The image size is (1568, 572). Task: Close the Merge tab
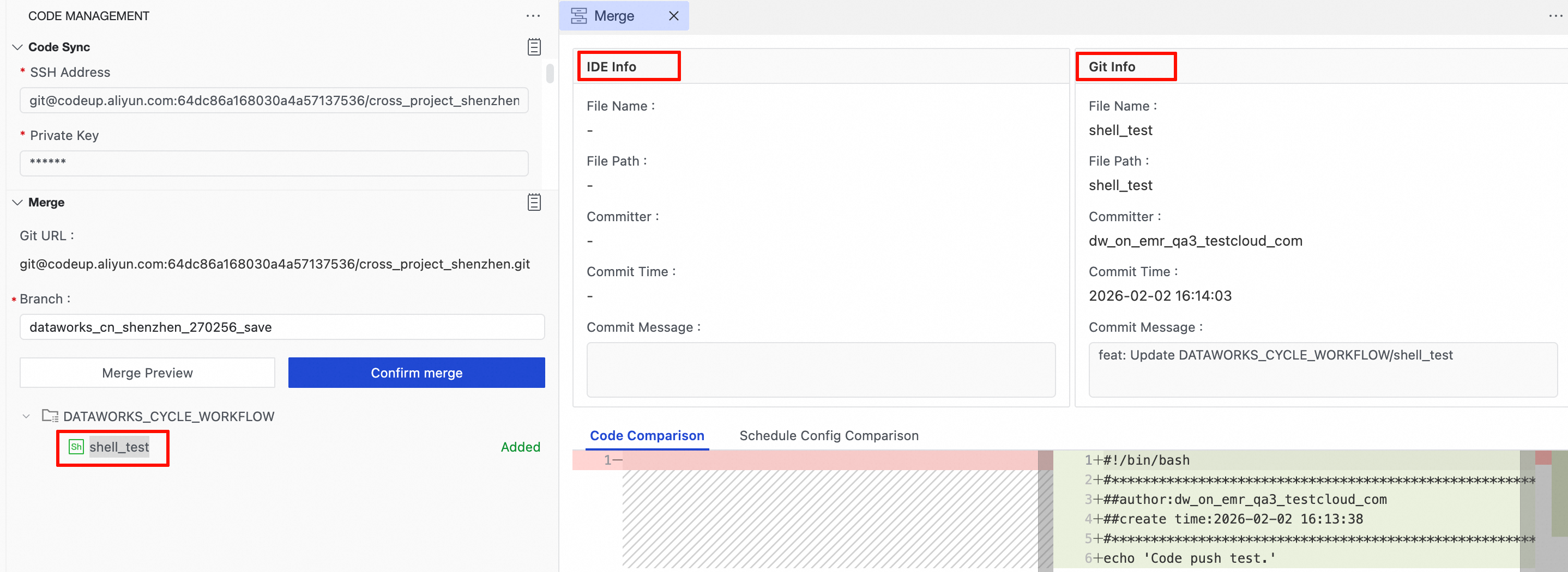click(673, 16)
